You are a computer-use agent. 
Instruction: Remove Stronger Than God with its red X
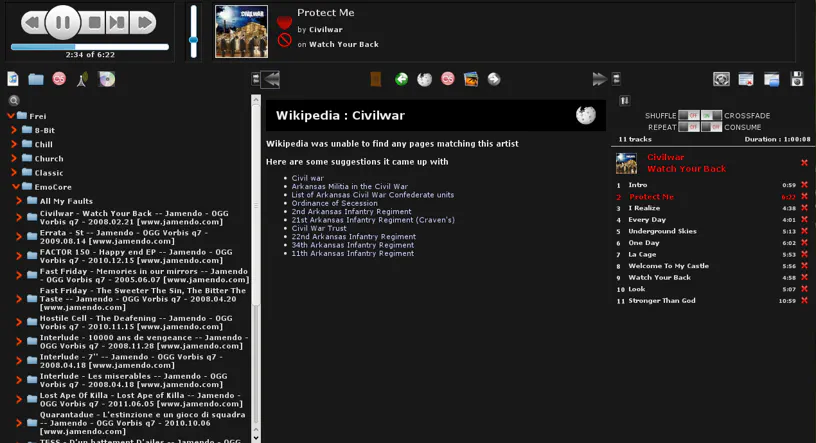tap(804, 300)
